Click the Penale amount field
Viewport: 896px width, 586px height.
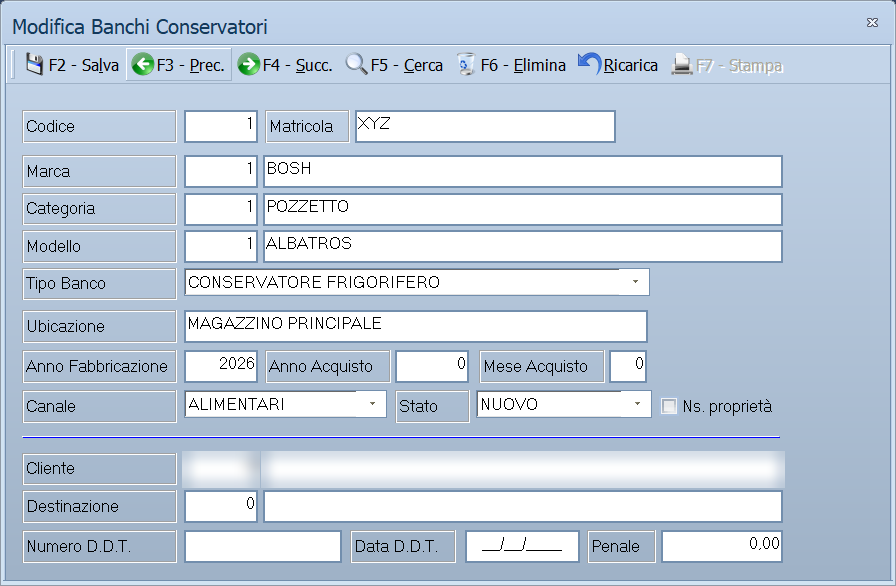pyautogui.click(x=722, y=547)
